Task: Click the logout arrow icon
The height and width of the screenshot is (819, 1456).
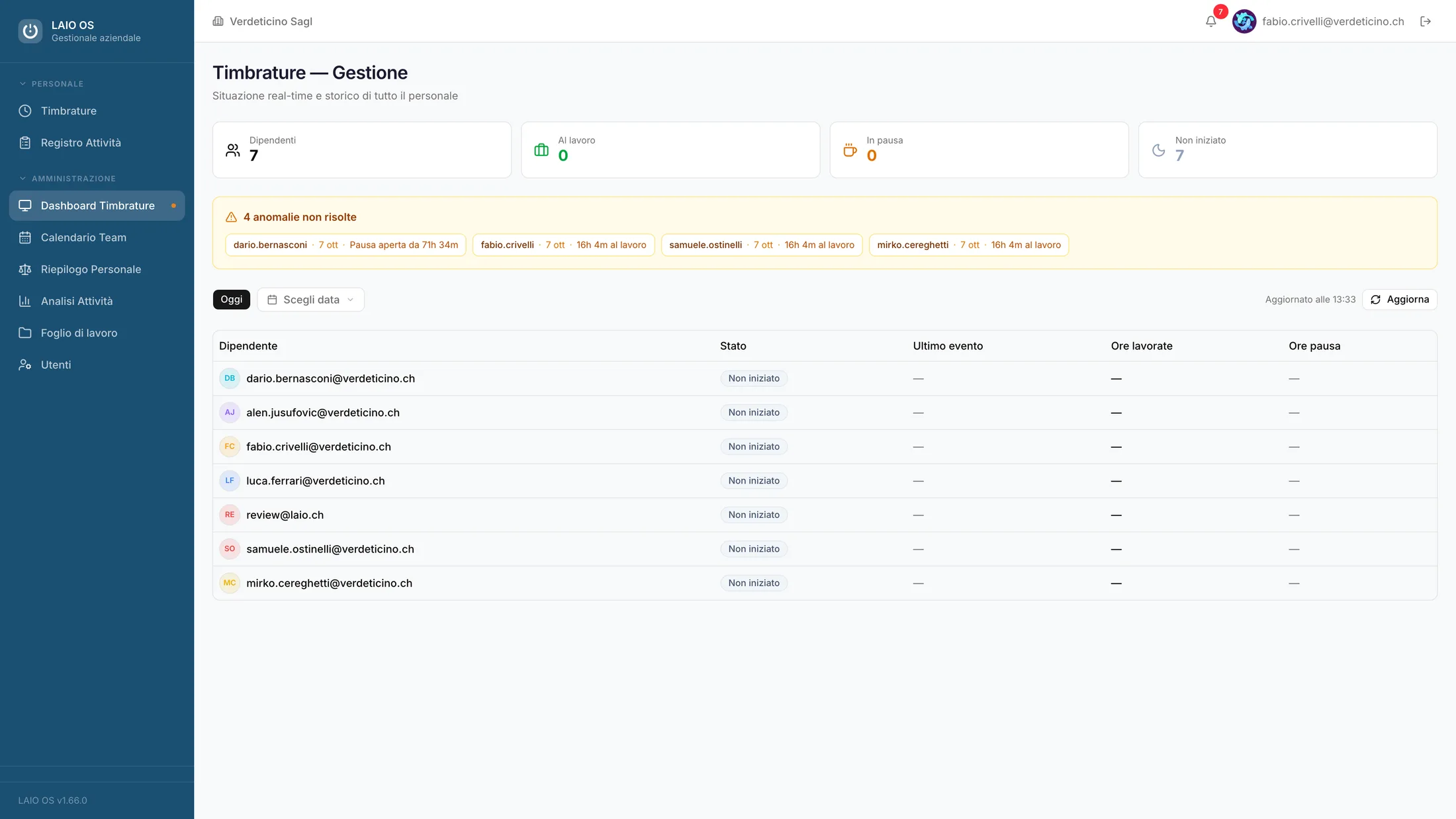Action: (1426, 21)
